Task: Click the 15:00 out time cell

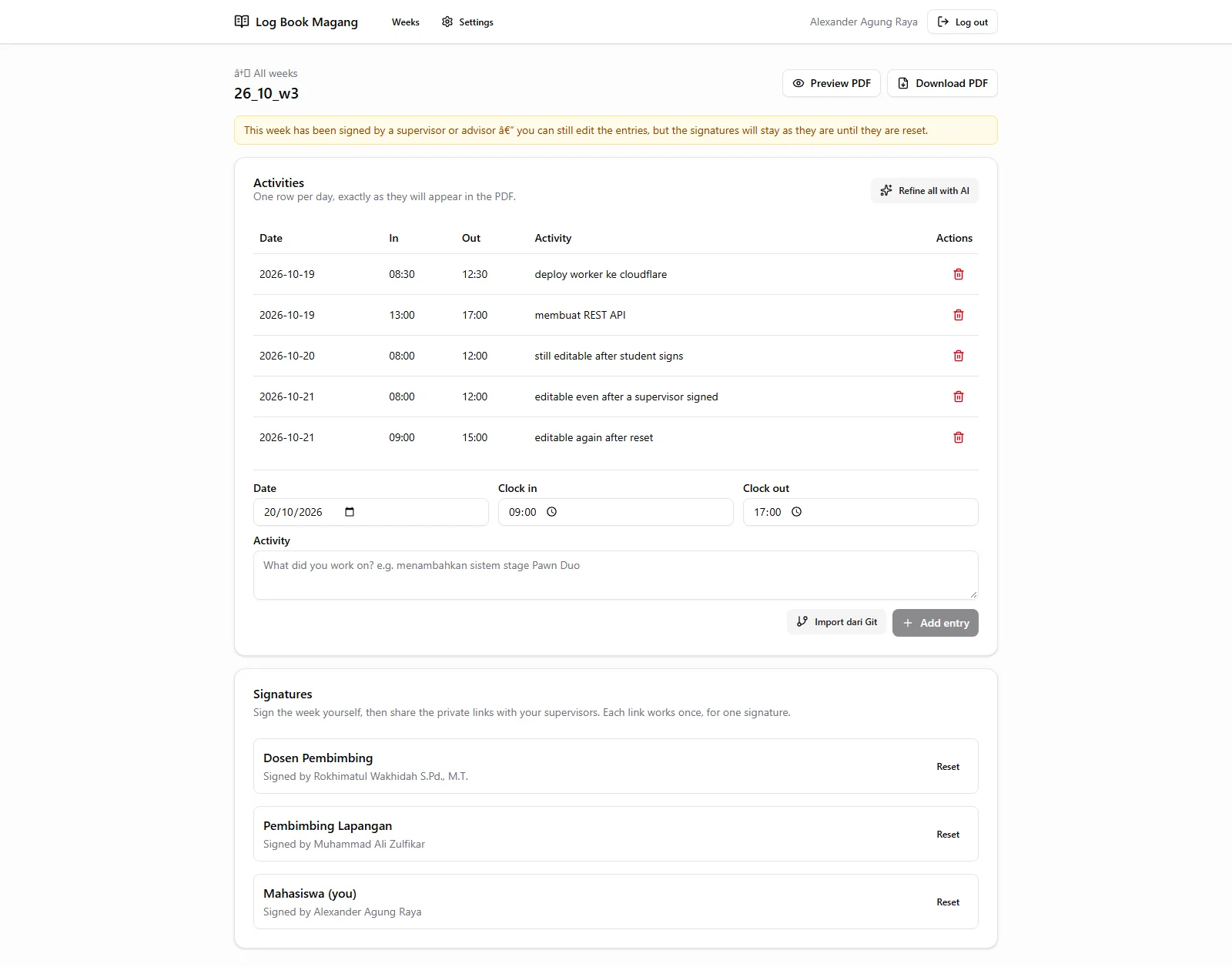Action: (474, 437)
